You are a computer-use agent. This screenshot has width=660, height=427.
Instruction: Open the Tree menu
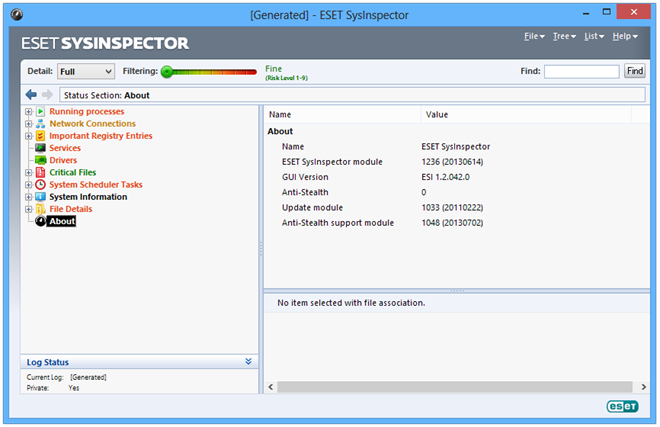coord(564,36)
